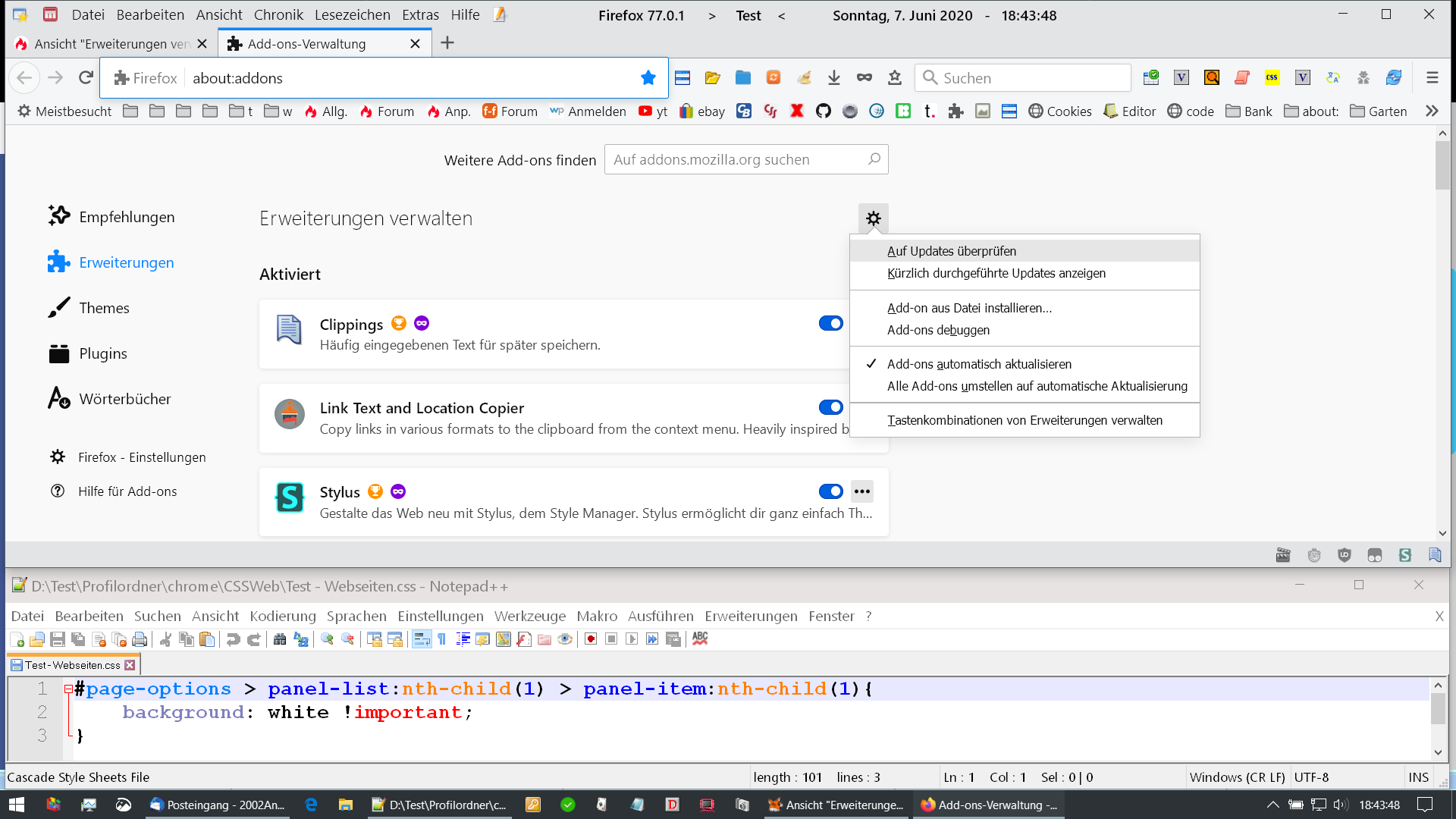The height and width of the screenshot is (819, 1456).
Task: Open Stylus three-dots more options menu
Action: point(861,491)
